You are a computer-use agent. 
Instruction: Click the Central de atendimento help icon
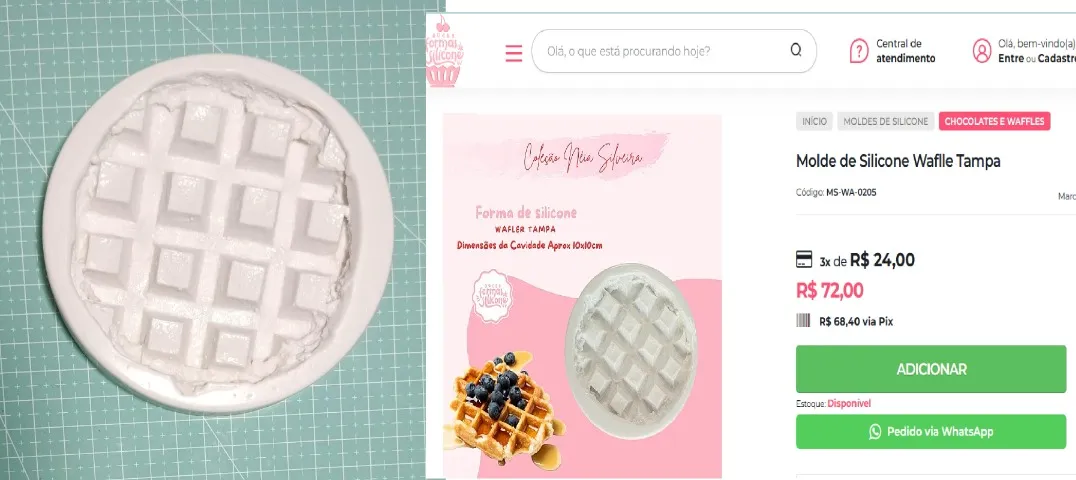858,51
